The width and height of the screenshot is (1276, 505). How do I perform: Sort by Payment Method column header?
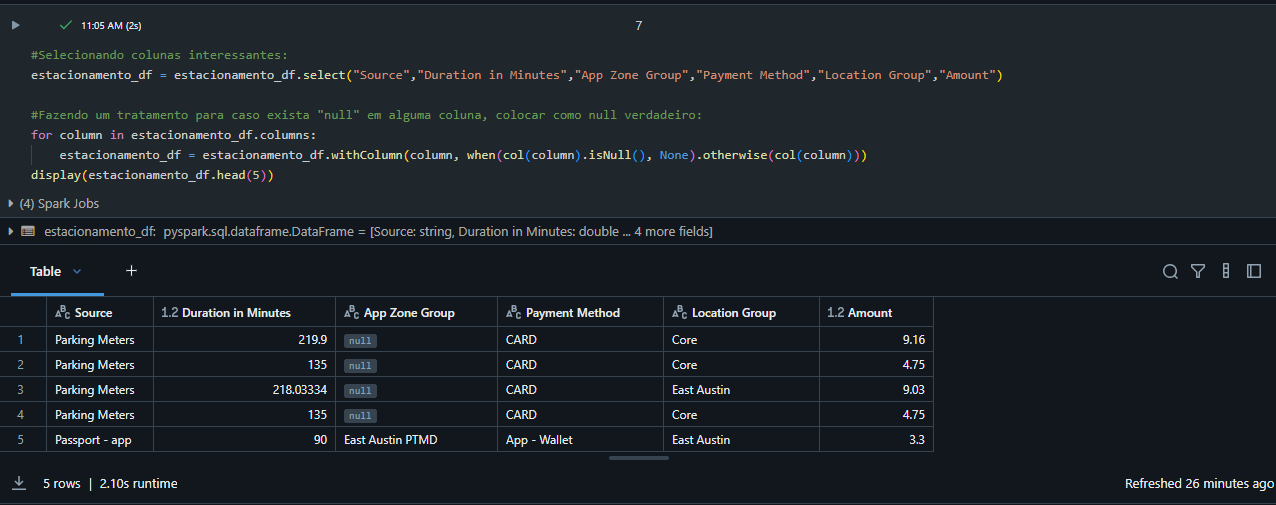580,312
